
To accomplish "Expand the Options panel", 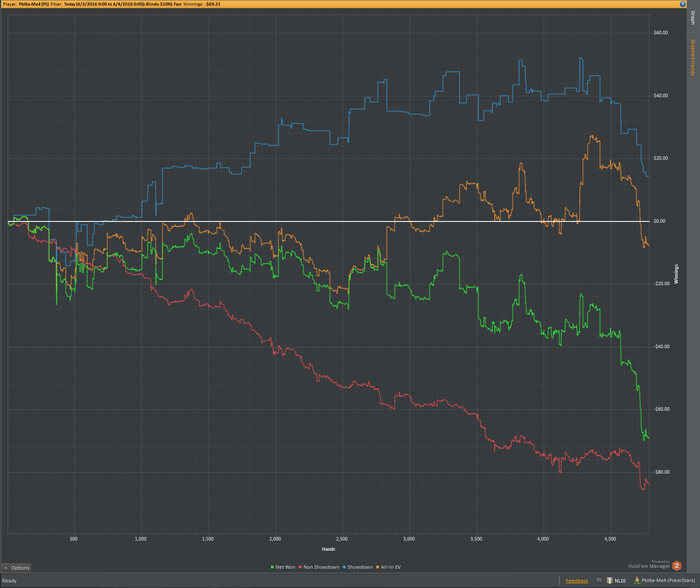I will point(17,567).
